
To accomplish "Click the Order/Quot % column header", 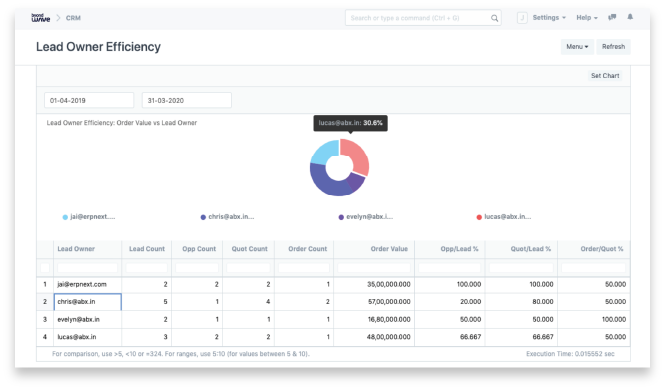I will tap(594, 249).
